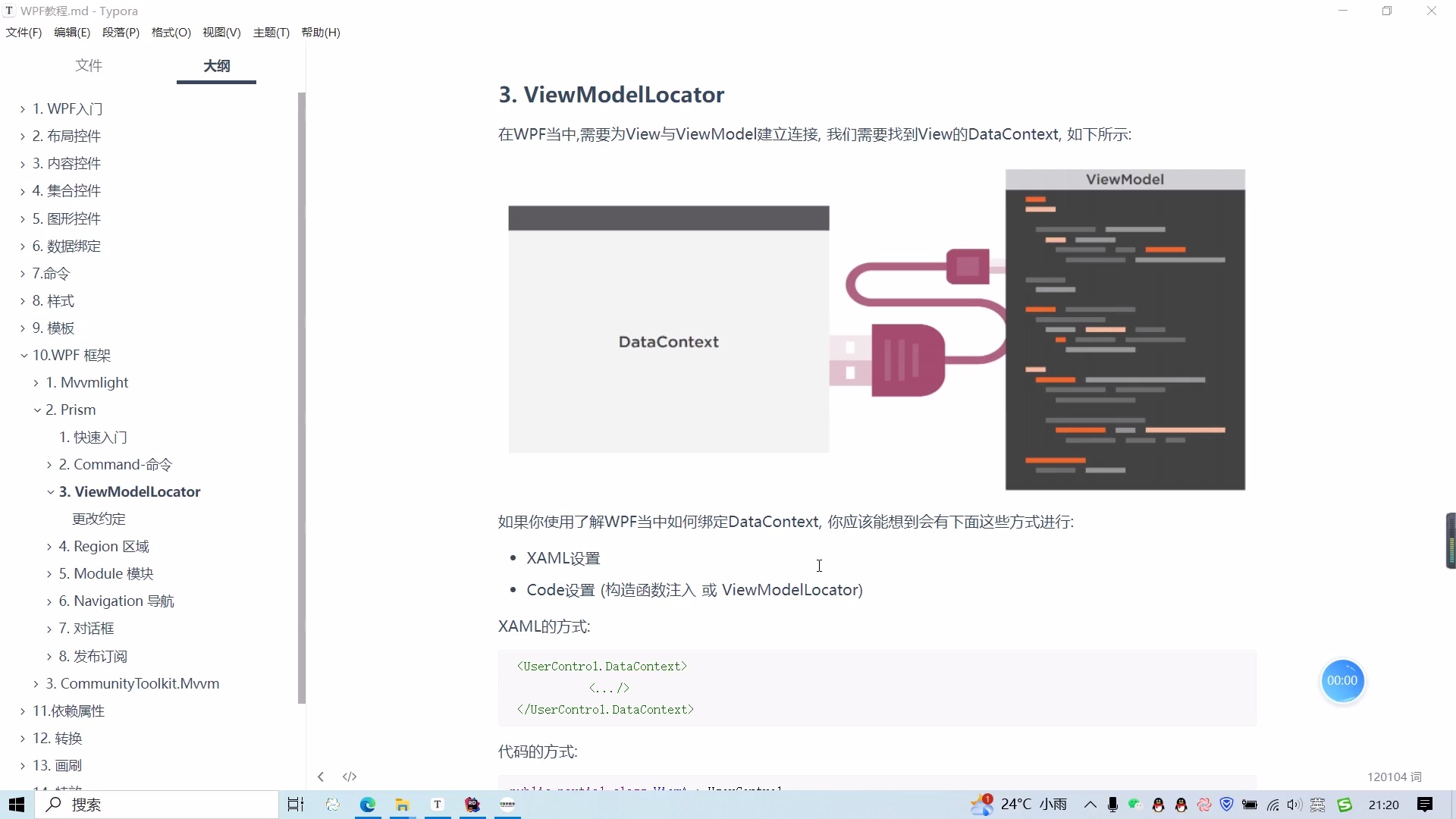Open the volume control in the tray
Screen dimensions: 1456x819
[1294, 805]
